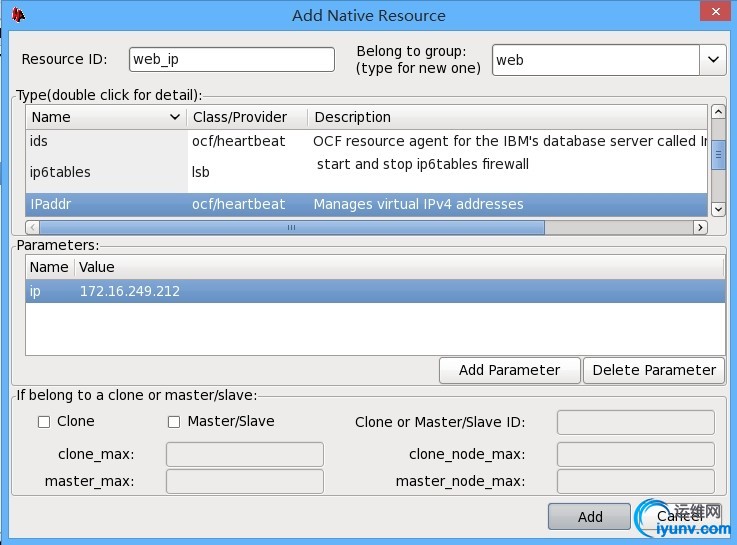
Task: Click the type list horizontal scrollbar thumb
Action: coord(292,227)
